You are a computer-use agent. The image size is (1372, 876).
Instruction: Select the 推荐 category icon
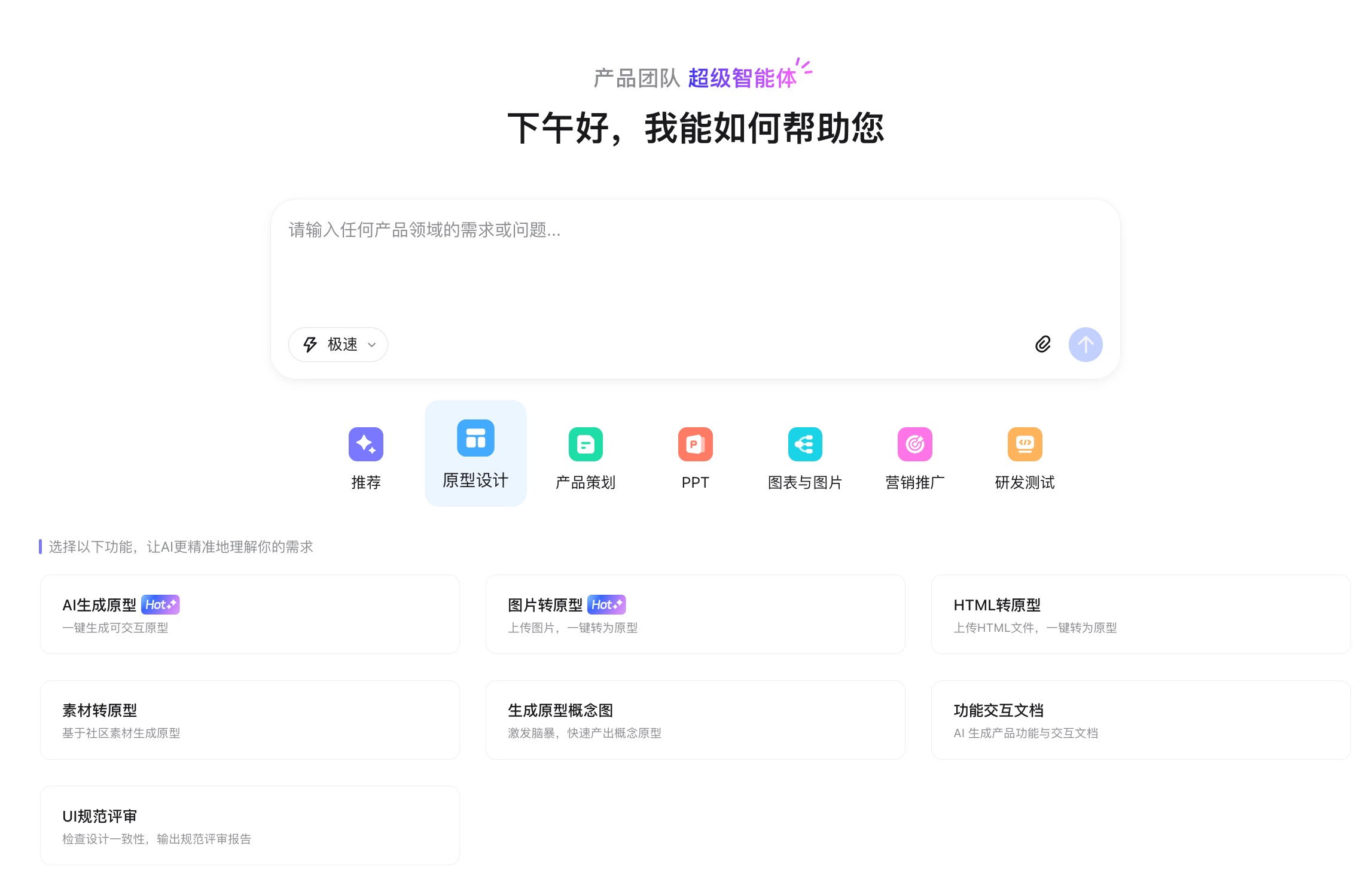(x=365, y=445)
